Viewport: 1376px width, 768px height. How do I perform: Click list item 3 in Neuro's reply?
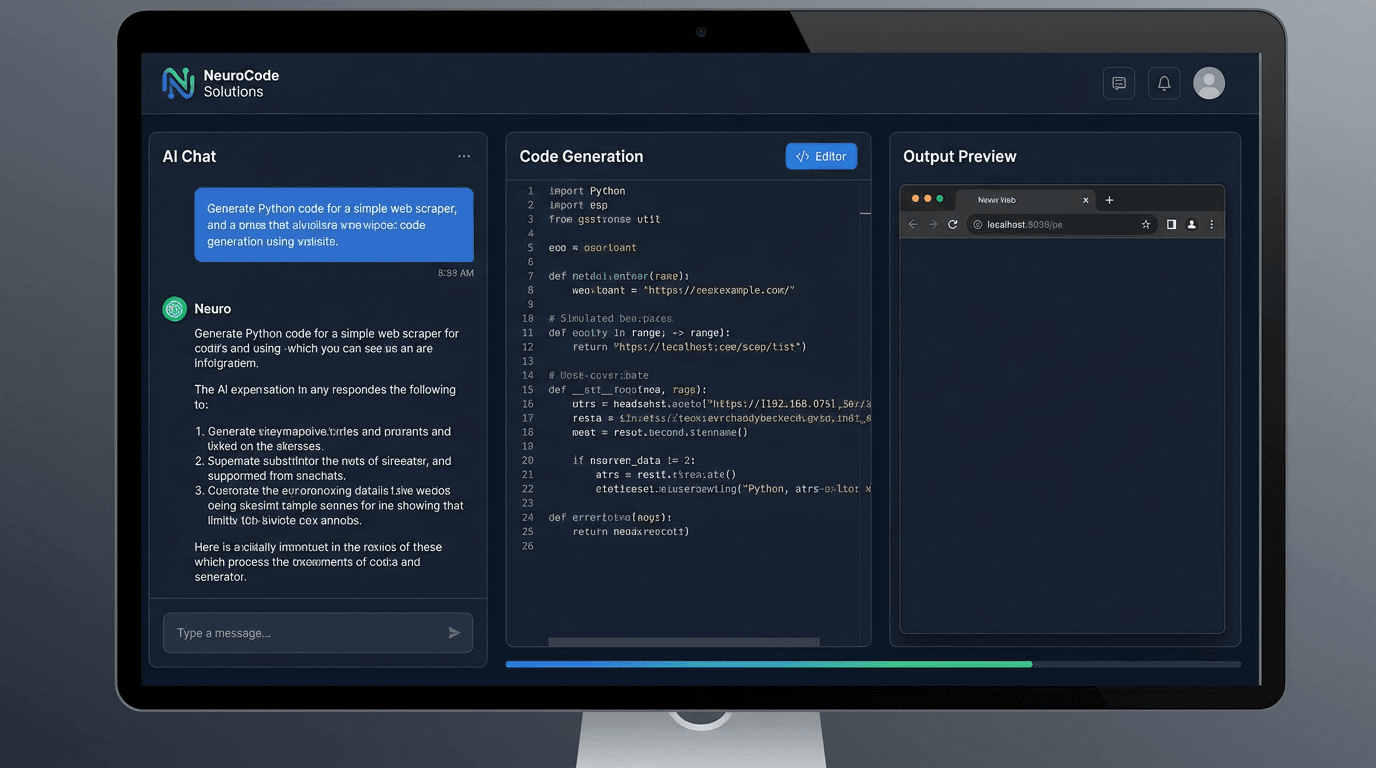pos(329,506)
